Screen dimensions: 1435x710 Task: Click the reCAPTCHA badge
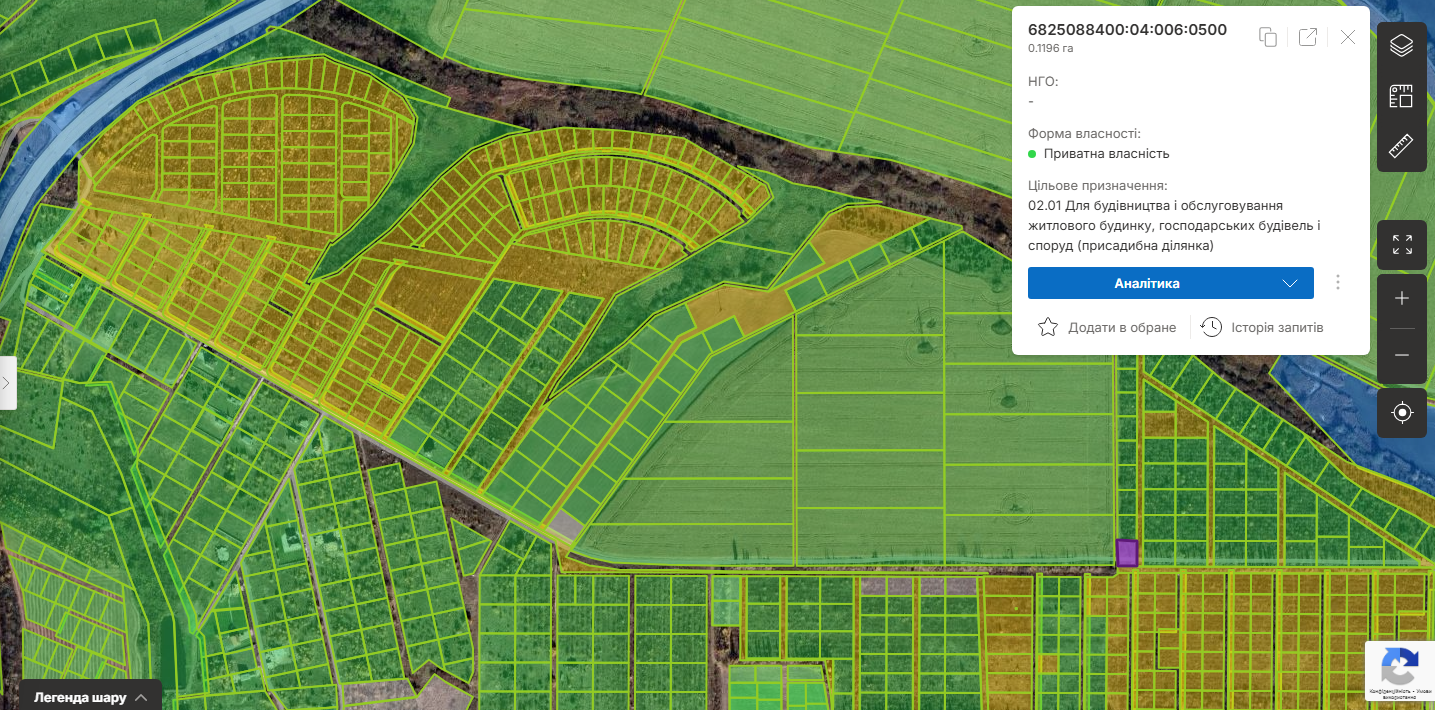(1399, 667)
